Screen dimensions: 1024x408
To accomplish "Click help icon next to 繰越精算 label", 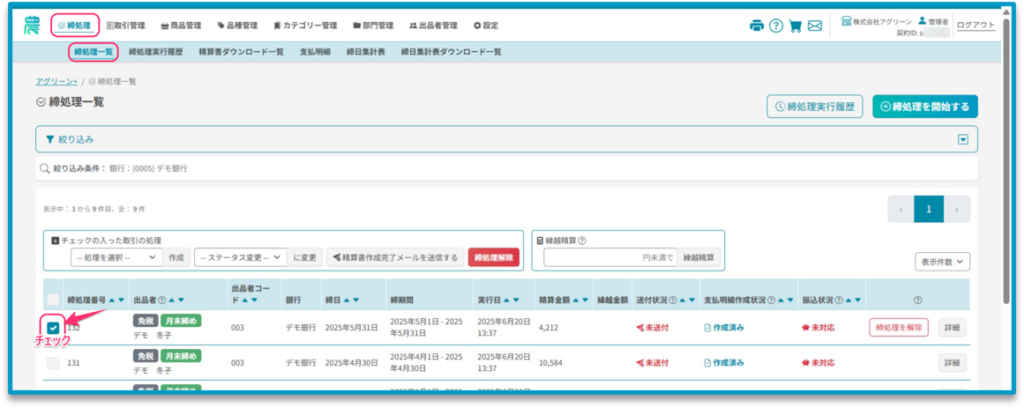I will (x=582, y=240).
